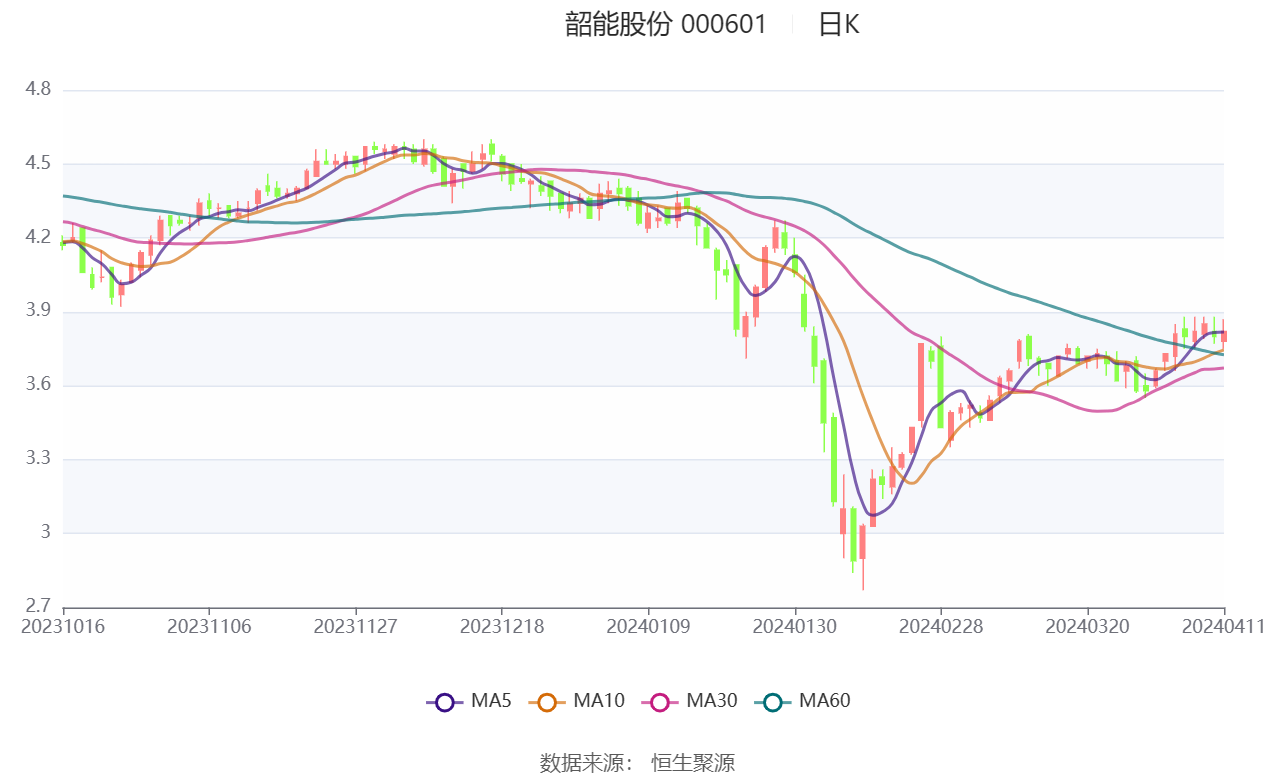Click the 20240411 date axis label
1275x775 pixels.
[1223, 627]
